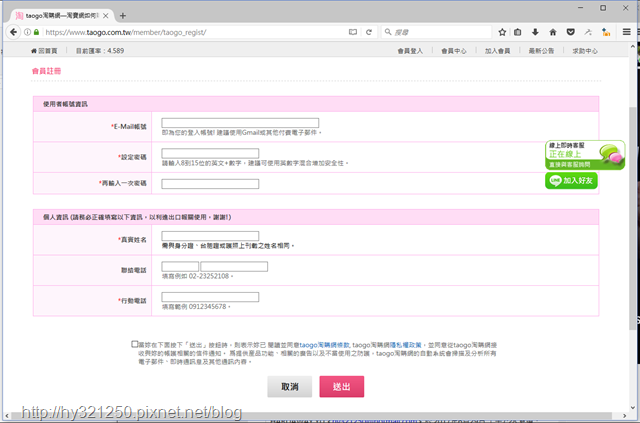Click the scroll-right arrow of the horizontal scrollbar
Screen dimensions: 640x423
tap(624, 416)
